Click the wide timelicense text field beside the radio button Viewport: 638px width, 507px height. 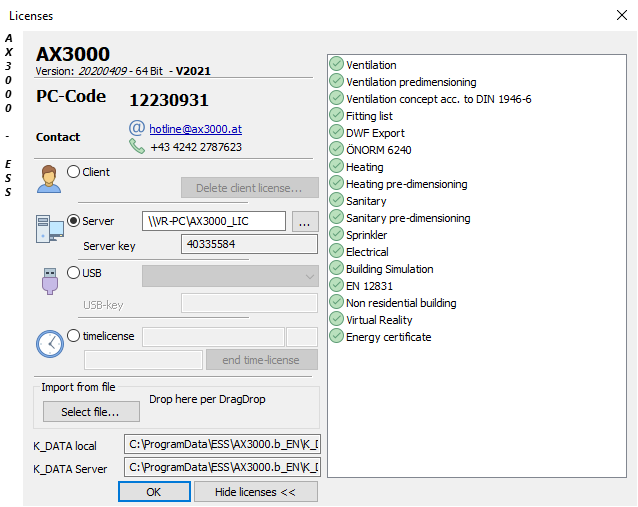click(x=213, y=337)
